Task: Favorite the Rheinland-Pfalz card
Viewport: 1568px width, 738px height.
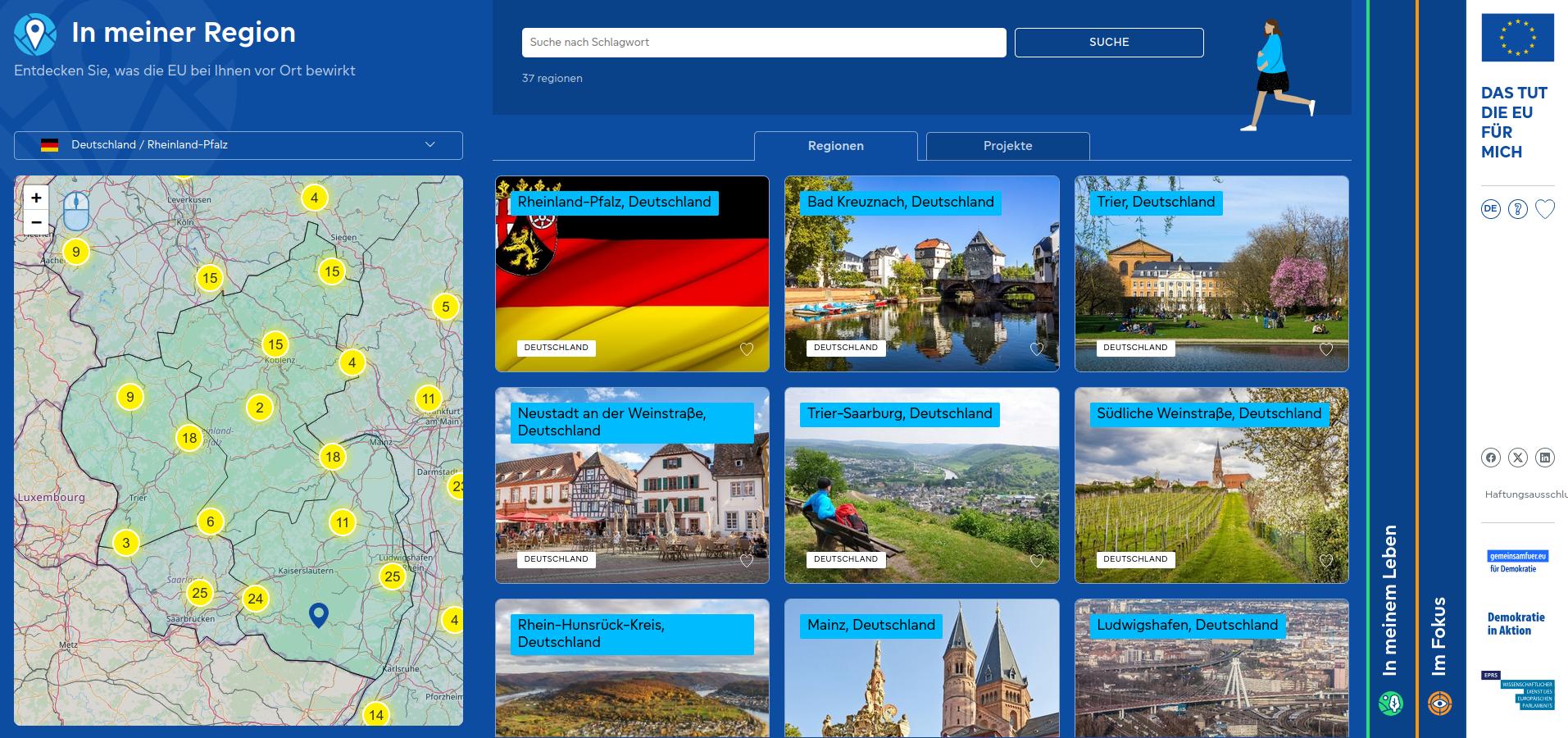Action: tap(747, 349)
